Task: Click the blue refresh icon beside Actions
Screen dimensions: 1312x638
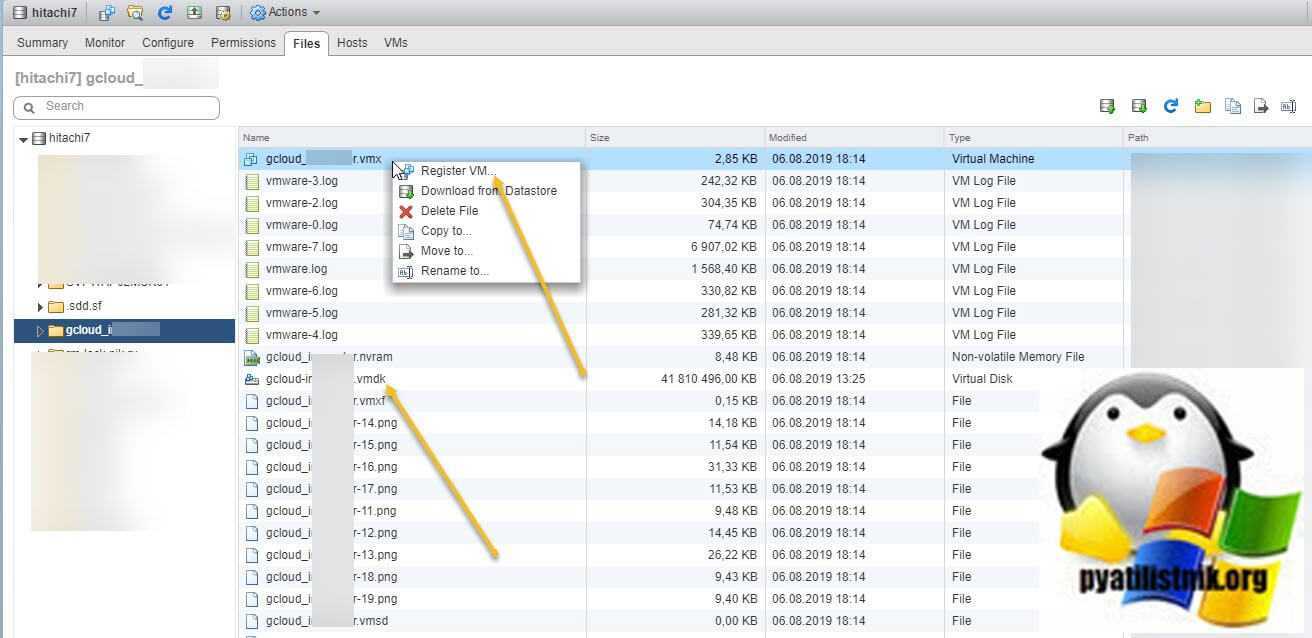Action: tap(165, 13)
